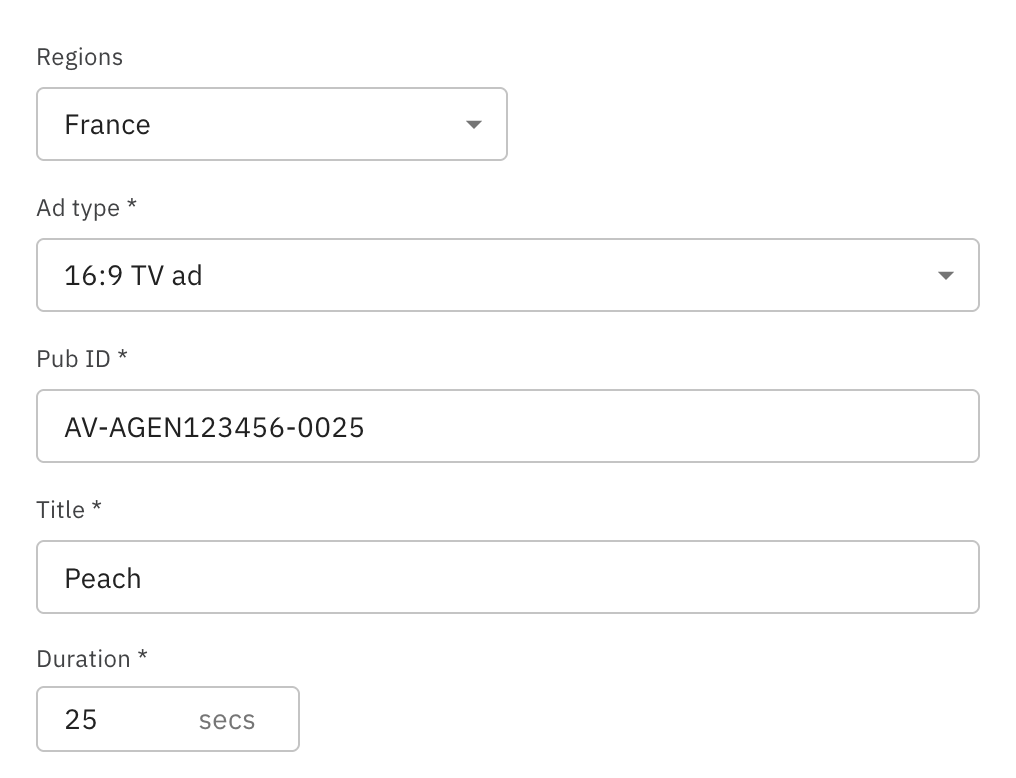Open the 16:9 TV ad selector arrow

[x=946, y=275]
